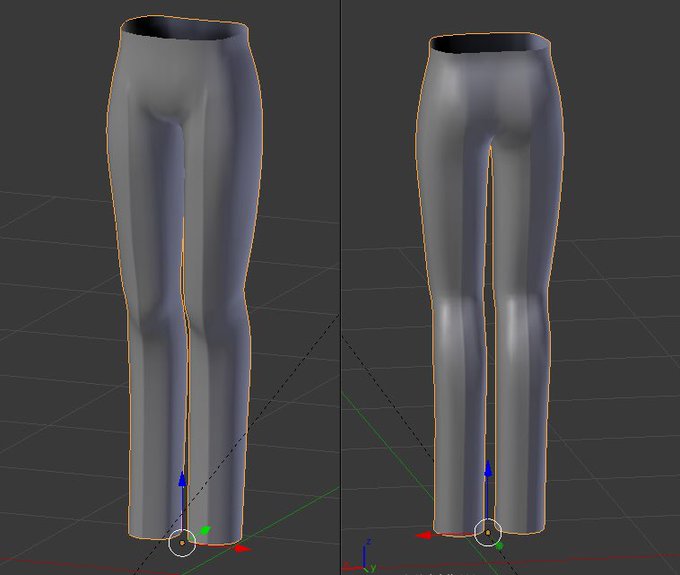The height and width of the screenshot is (575, 680).
Task: Grab the green Y-axis handle in right viewport
Action: [499, 546]
